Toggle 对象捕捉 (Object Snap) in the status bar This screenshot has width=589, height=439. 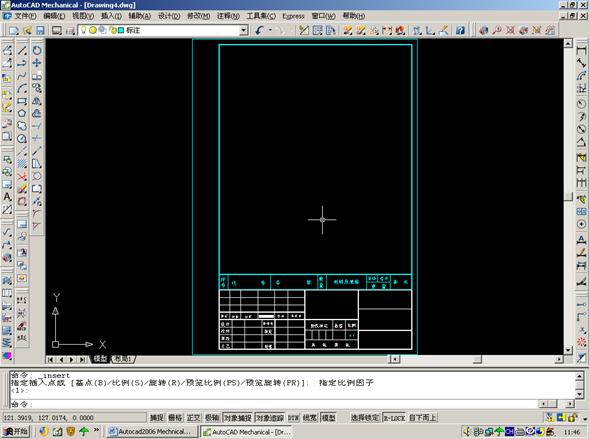point(238,418)
